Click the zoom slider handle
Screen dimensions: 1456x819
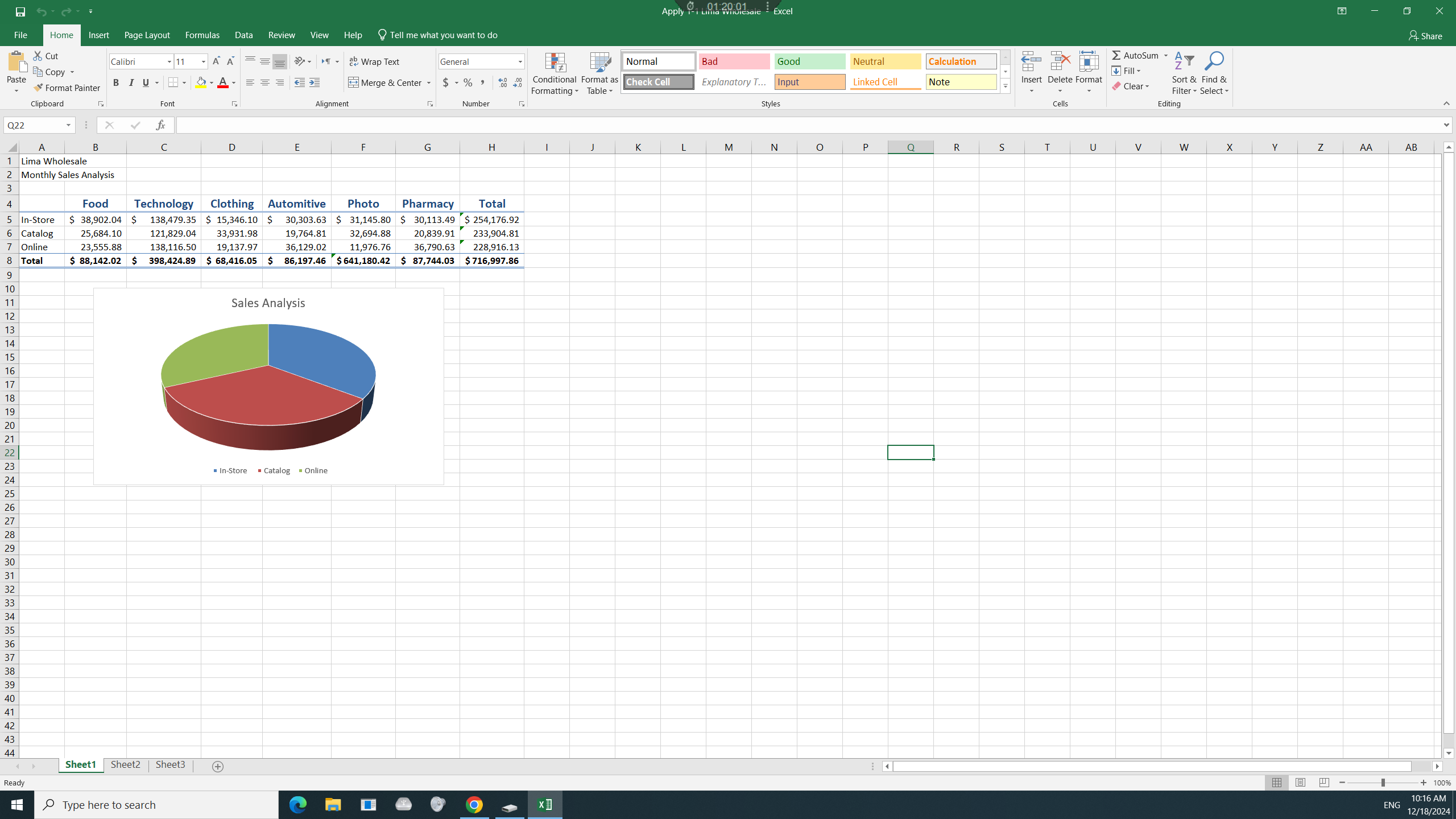pyautogui.click(x=1383, y=783)
